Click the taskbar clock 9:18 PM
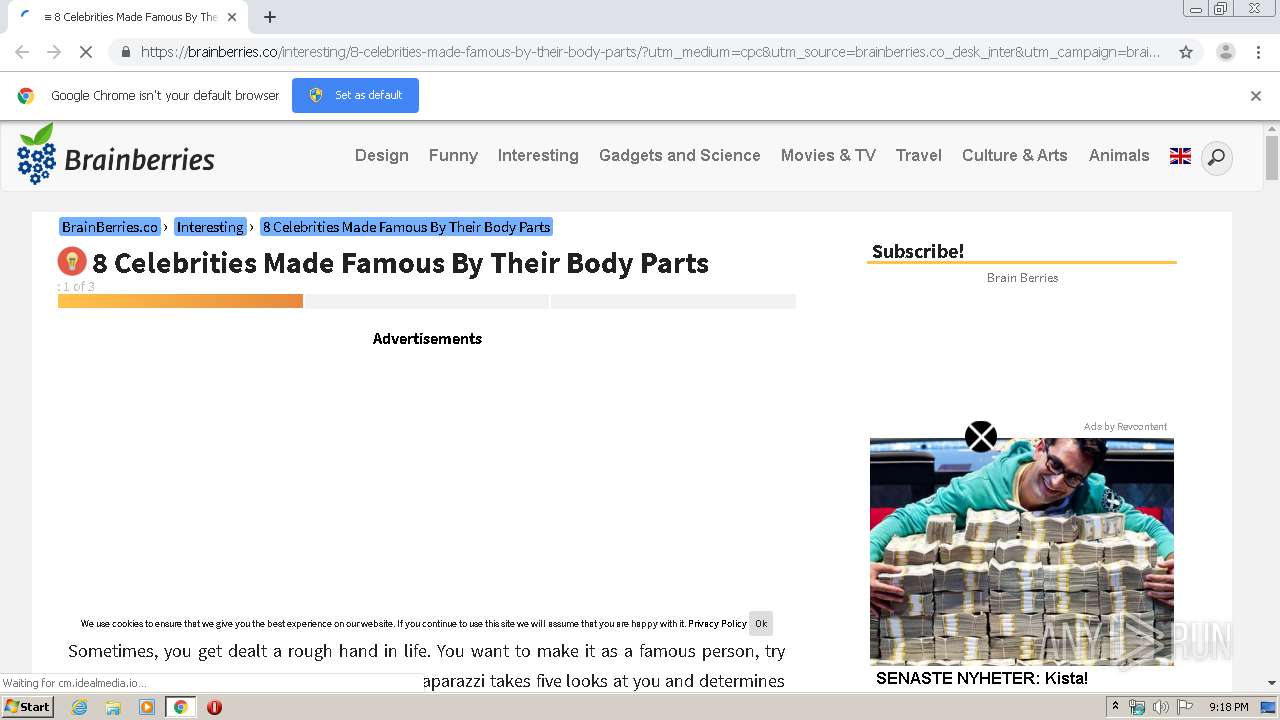This screenshot has height=720, width=1280. point(1228,707)
